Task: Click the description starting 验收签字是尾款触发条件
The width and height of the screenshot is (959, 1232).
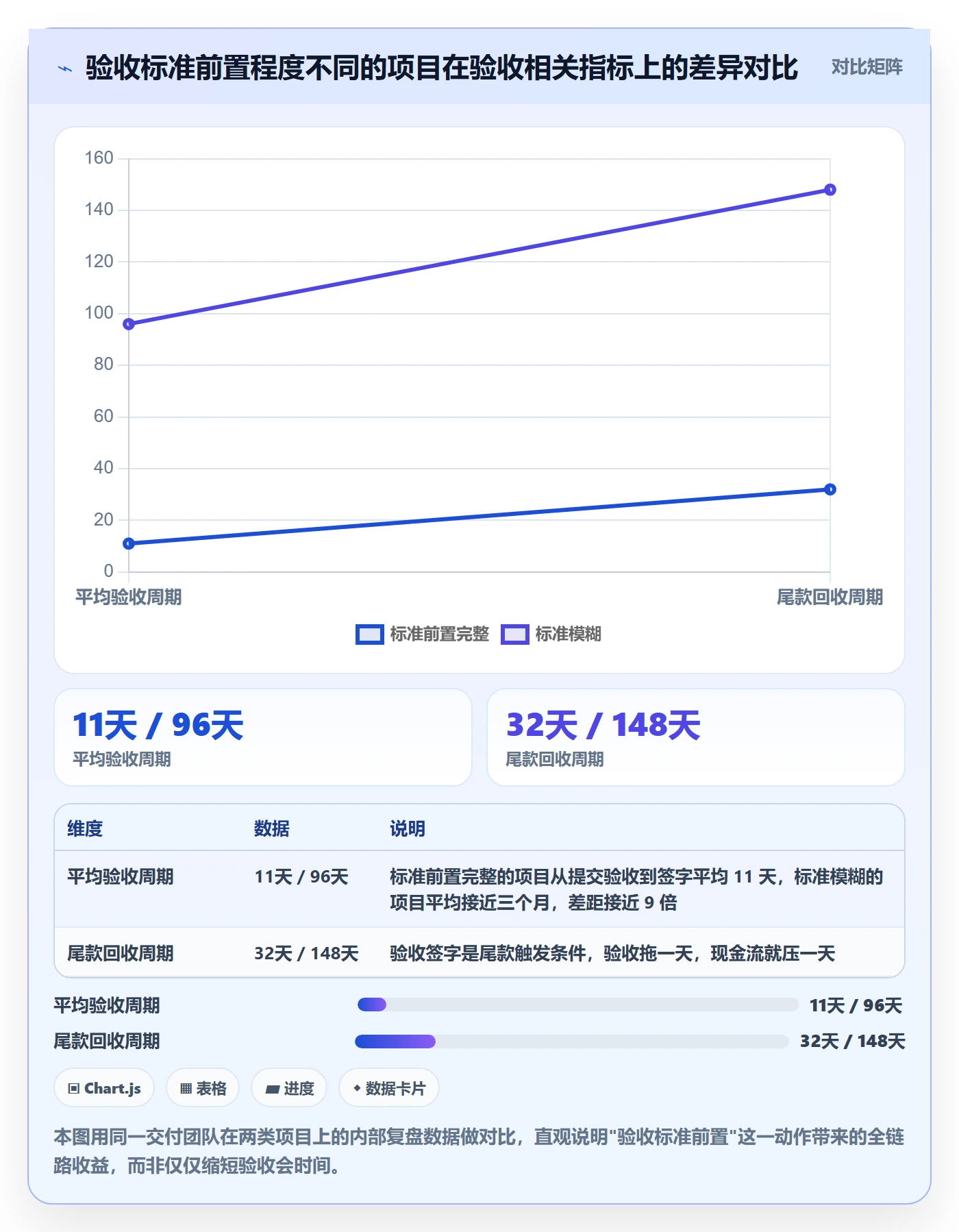Action: point(612,953)
